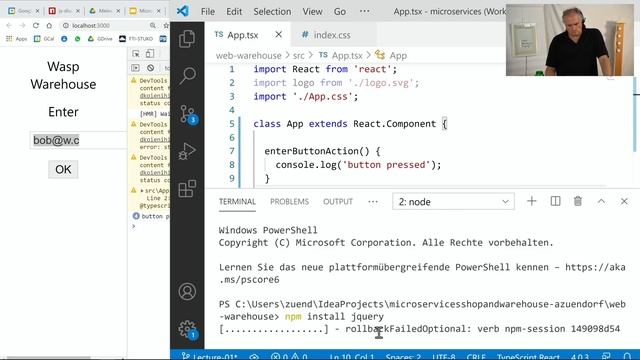640x360 pixels.
Task: Open errors and warnings count in the status bar
Action: (x=289, y=356)
